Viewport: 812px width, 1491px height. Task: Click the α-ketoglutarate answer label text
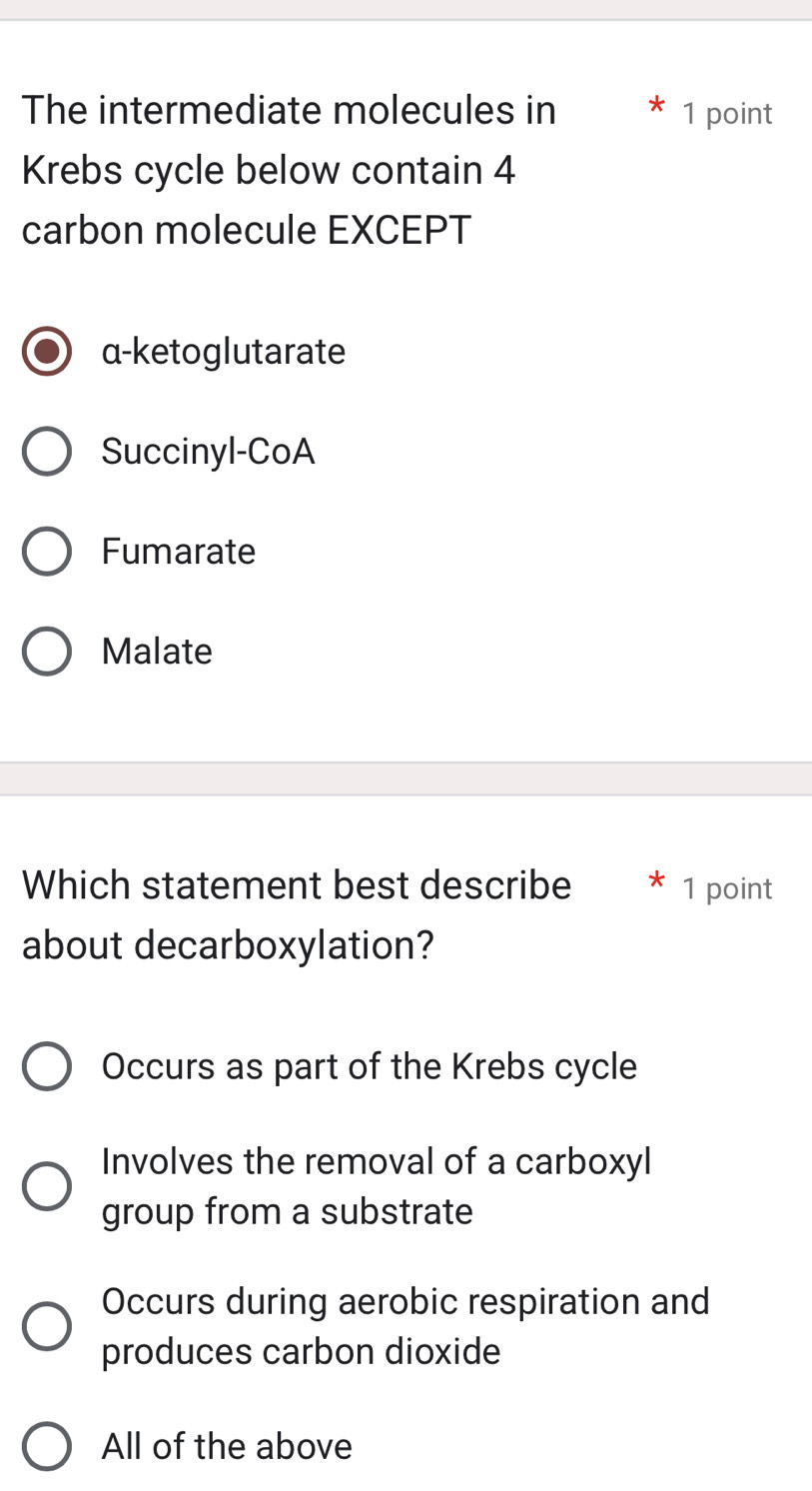(x=224, y=352)
